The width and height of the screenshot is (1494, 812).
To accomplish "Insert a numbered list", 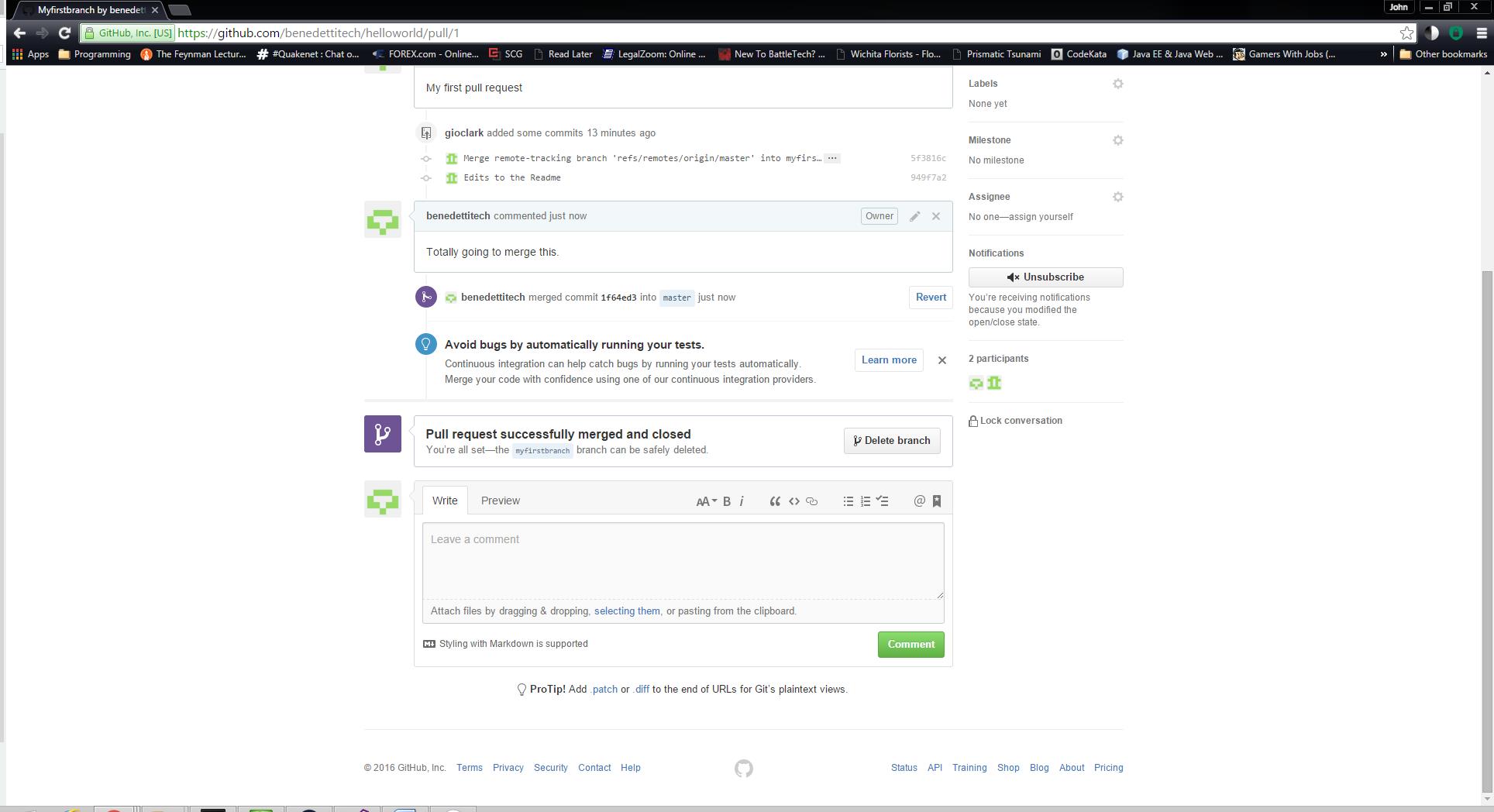I will [x=866, y=501].
